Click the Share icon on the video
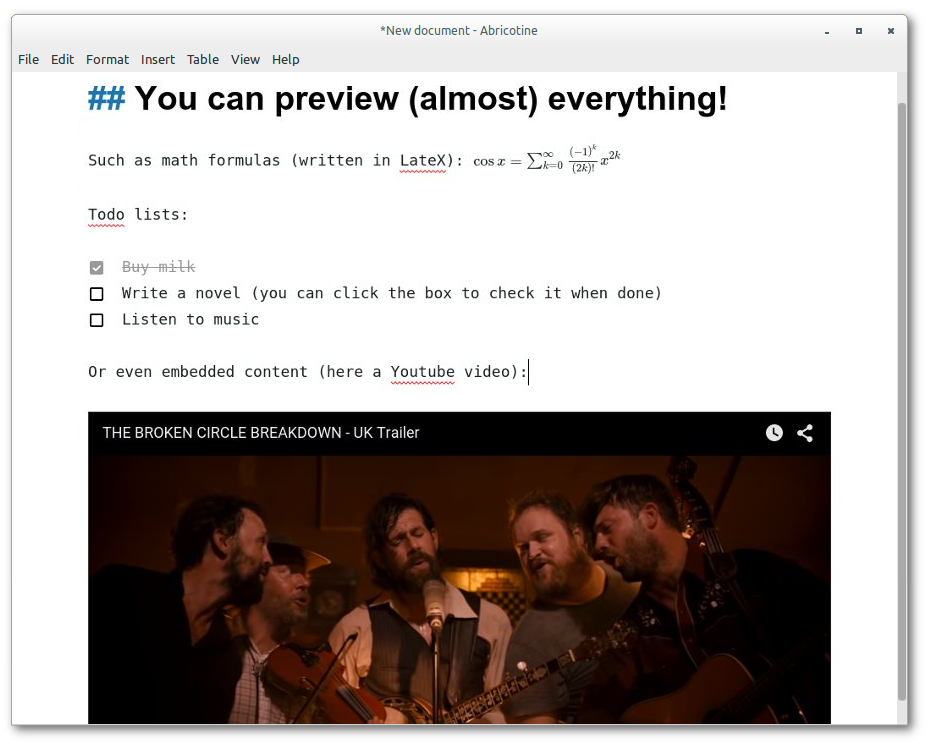 pyautogui.click(x=805, y=433)
